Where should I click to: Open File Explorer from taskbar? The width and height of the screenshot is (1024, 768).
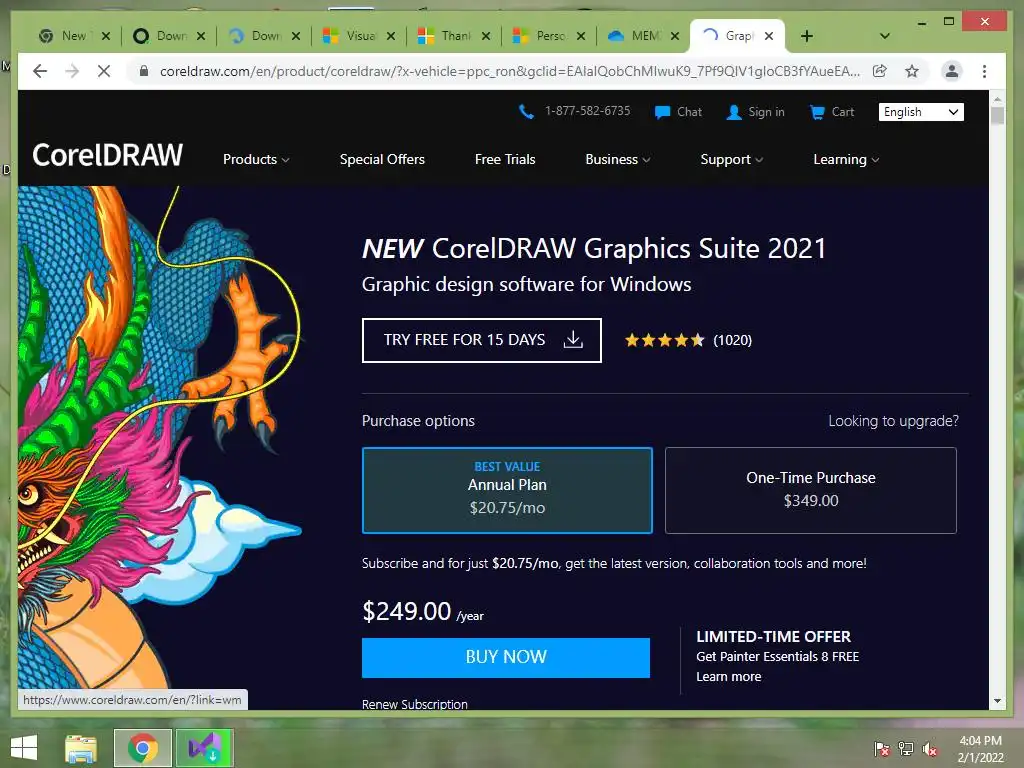point(81,748)
